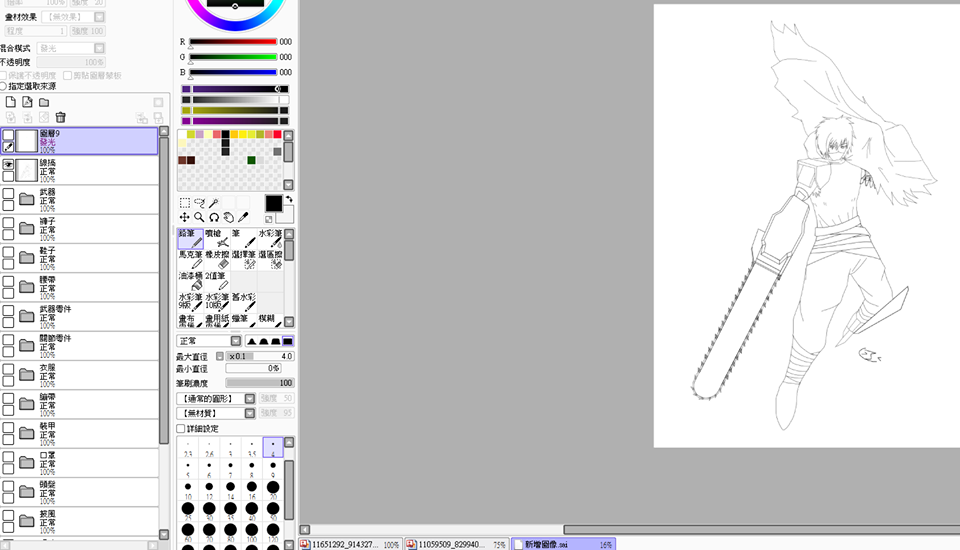Show the 衣服 folder layer
This screenshot has width=960, height=550.
click(8, 369)
